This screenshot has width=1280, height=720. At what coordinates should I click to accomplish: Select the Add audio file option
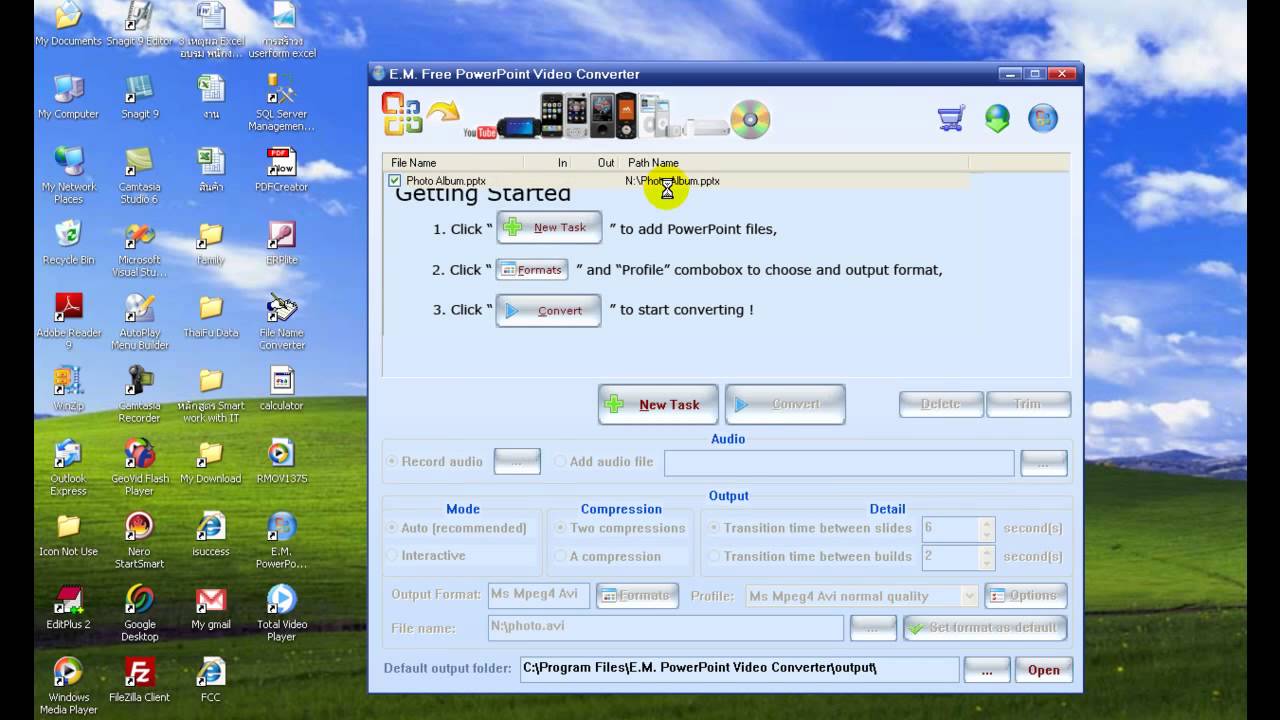[560, 462]
